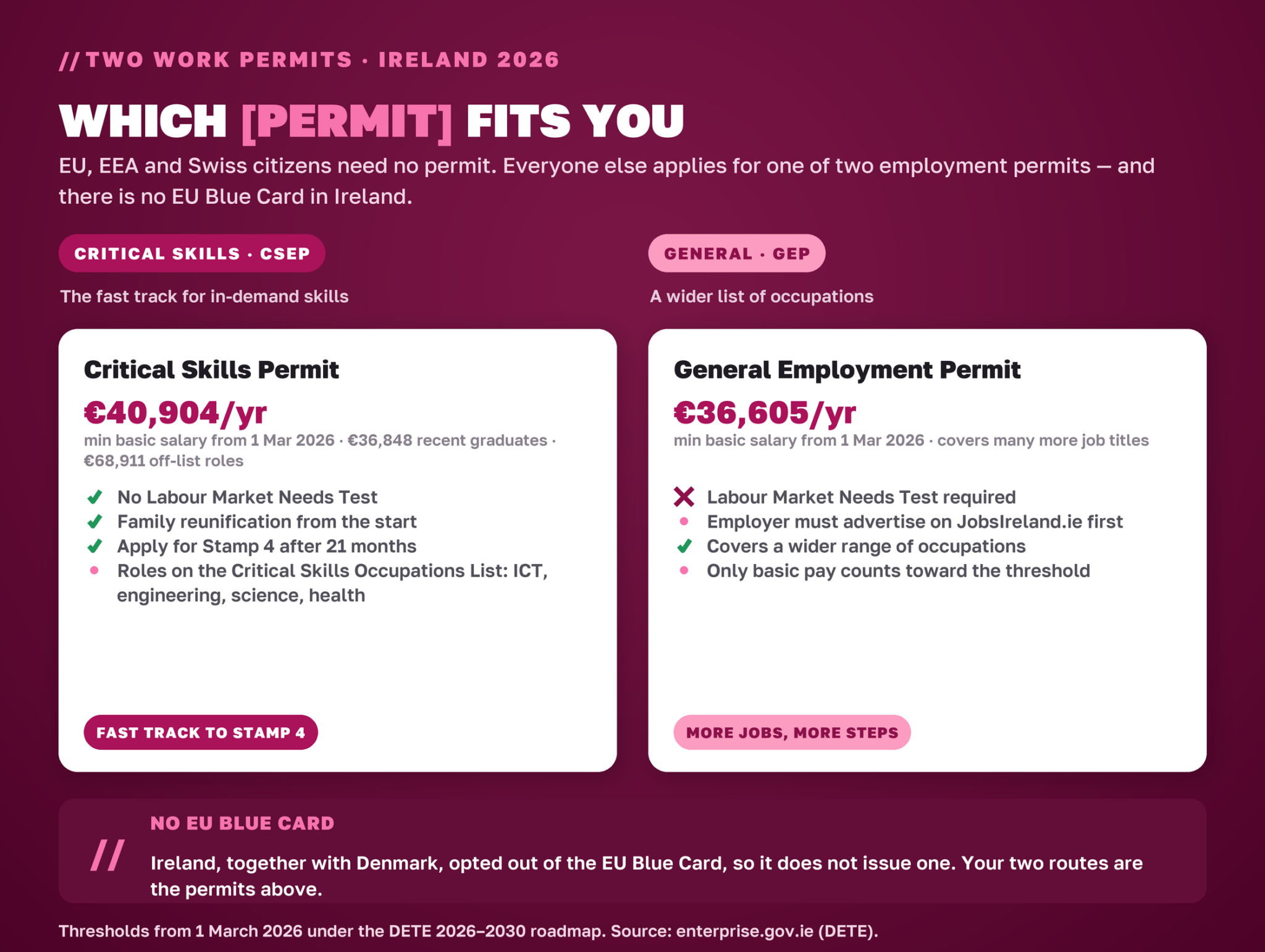Click the €36,605/yr salary figure
Viewport: 1265px width, 952px height.
[x=765, y=412]
